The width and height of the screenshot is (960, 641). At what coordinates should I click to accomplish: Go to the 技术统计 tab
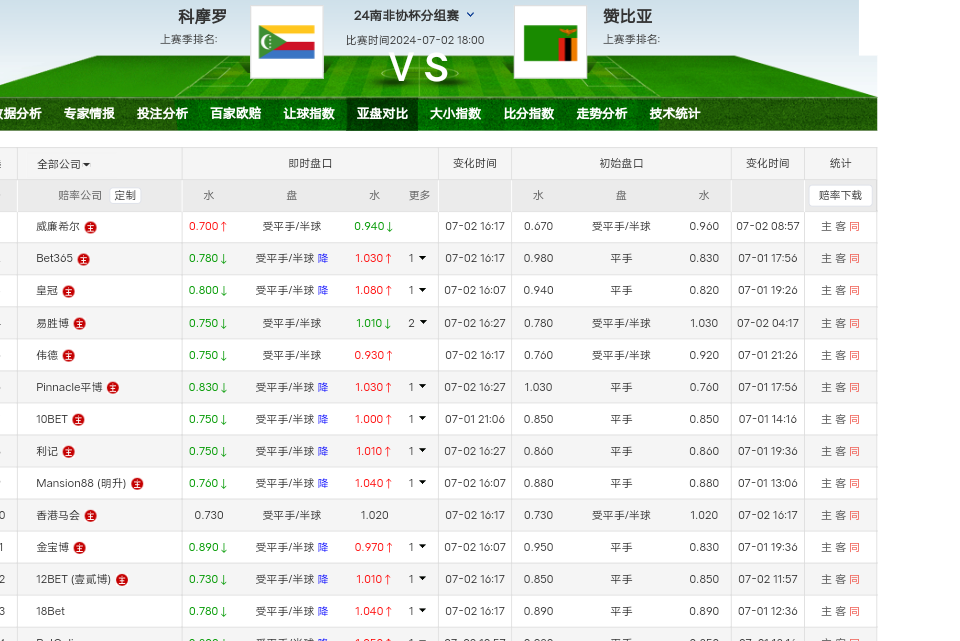tap(675, 114)
